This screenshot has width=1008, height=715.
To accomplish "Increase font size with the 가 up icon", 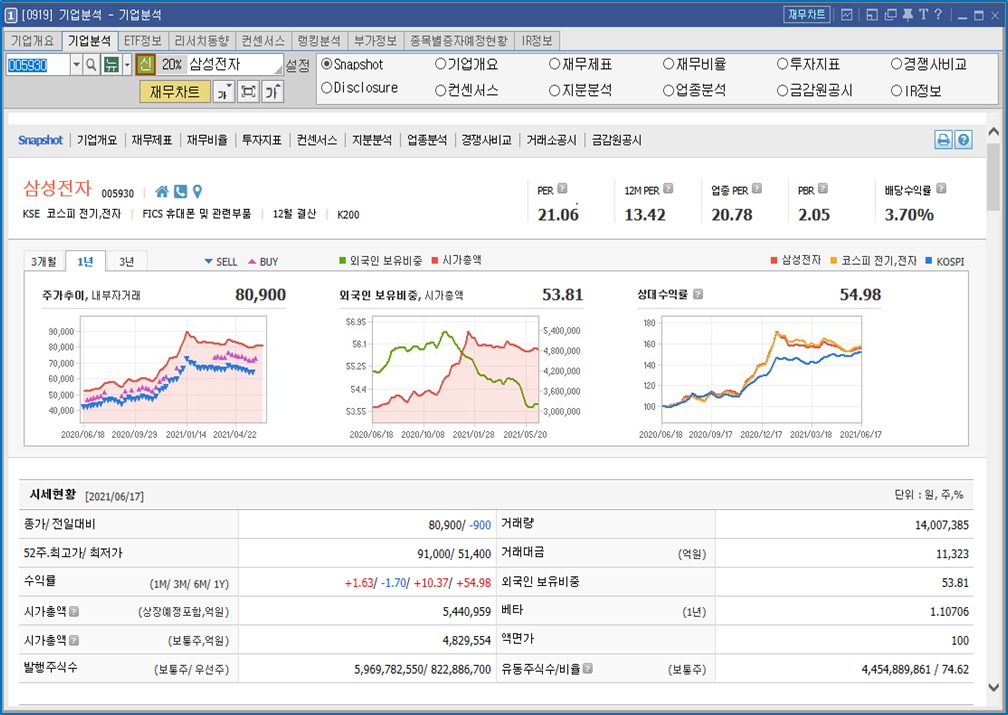I will tap(272, 92).
